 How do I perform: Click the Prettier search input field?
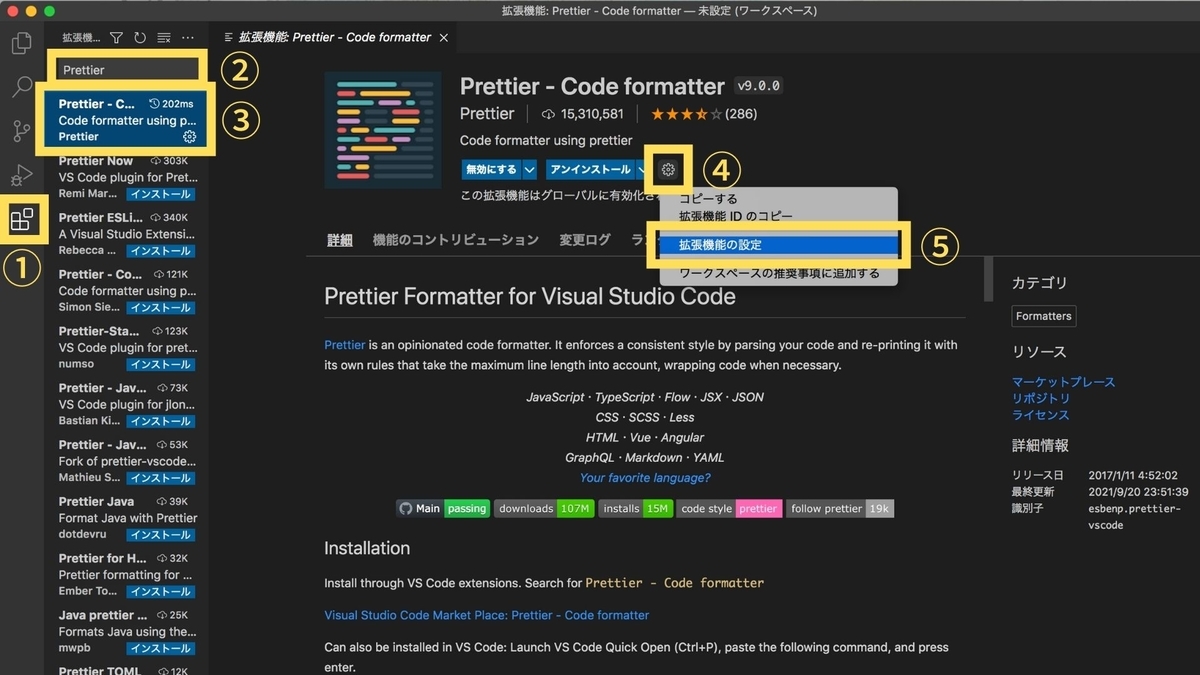coord(127,70)
